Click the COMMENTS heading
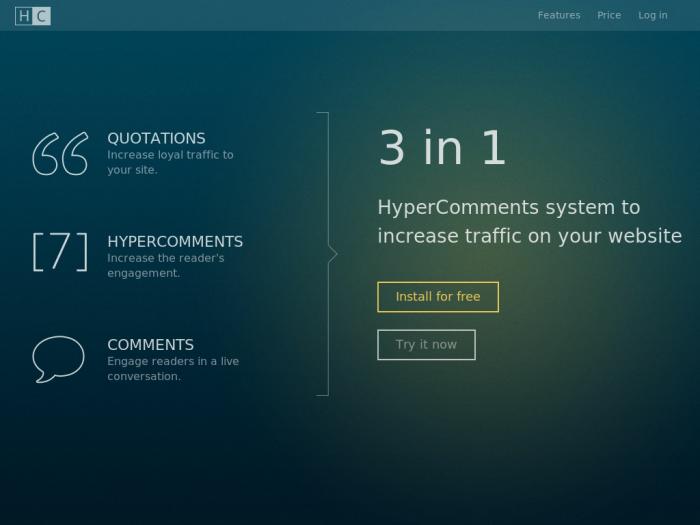 150,345
